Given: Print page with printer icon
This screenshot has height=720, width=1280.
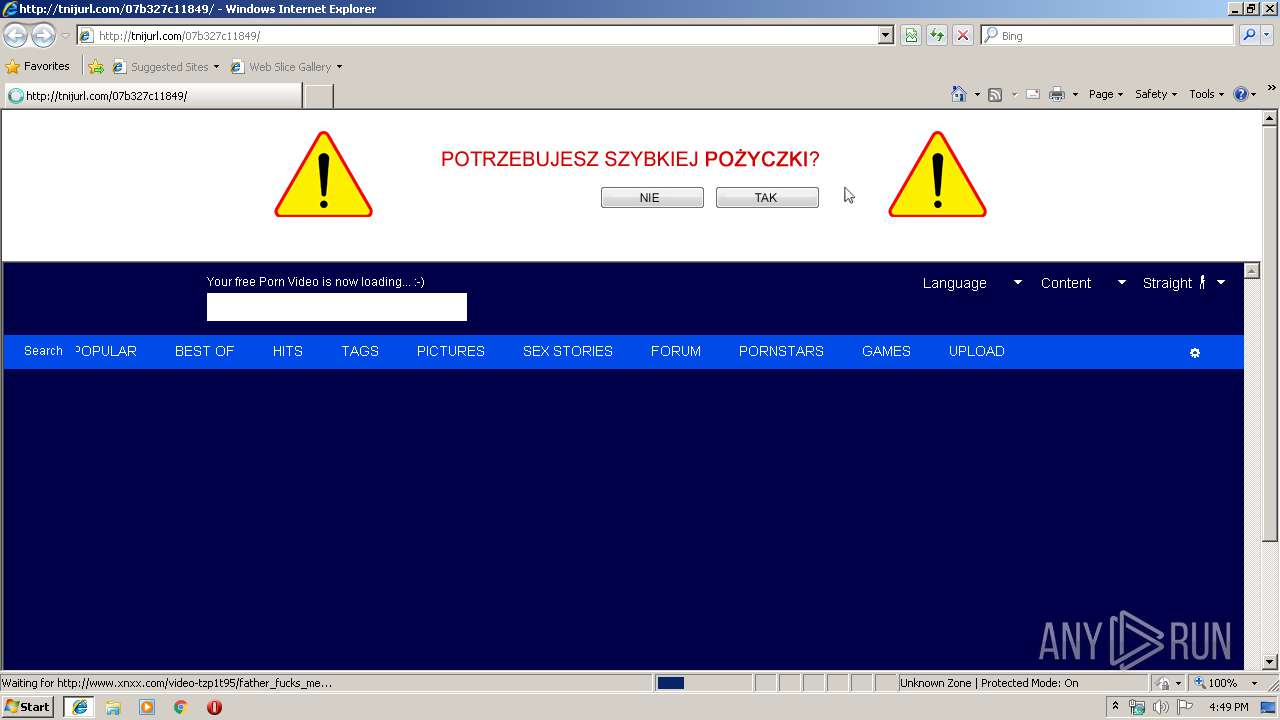Looking at the screenshot, I should pos(1057,94).
